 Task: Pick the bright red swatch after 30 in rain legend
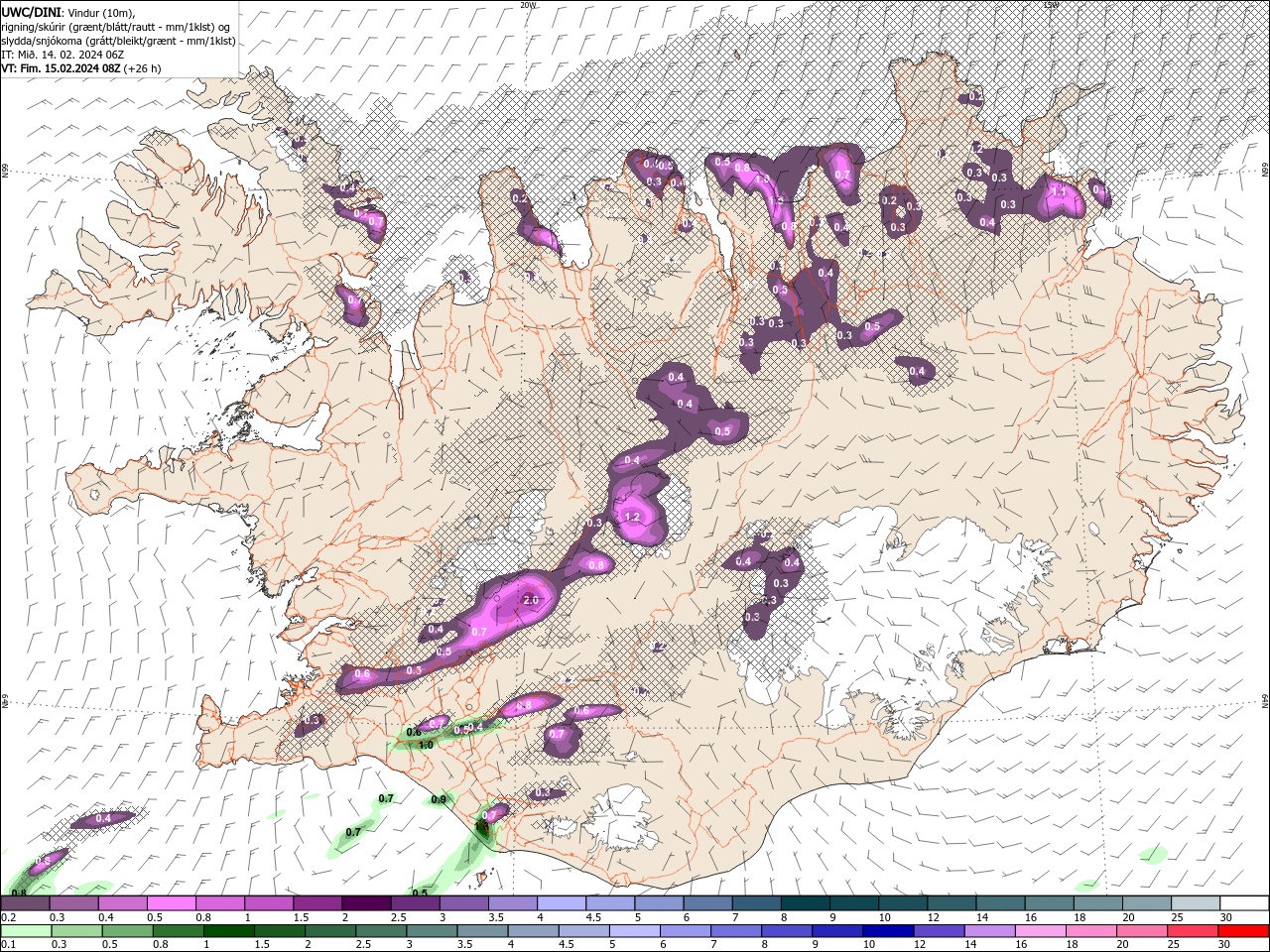pyautogui.click(x=1244, y=931)
